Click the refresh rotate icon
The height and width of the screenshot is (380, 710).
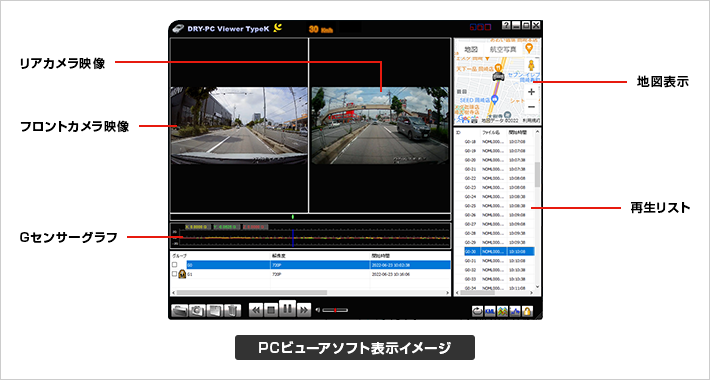click(x=477, y=311)
